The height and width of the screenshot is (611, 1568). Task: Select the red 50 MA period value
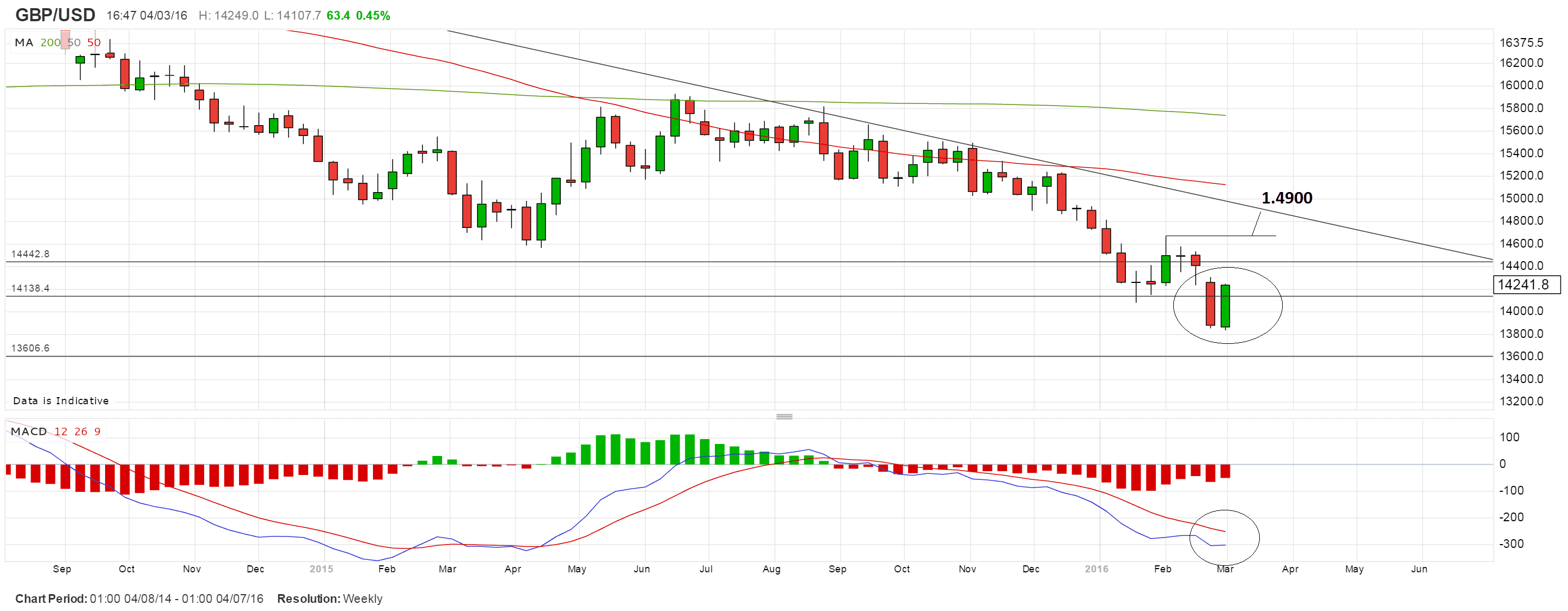(x=94, y=42)
